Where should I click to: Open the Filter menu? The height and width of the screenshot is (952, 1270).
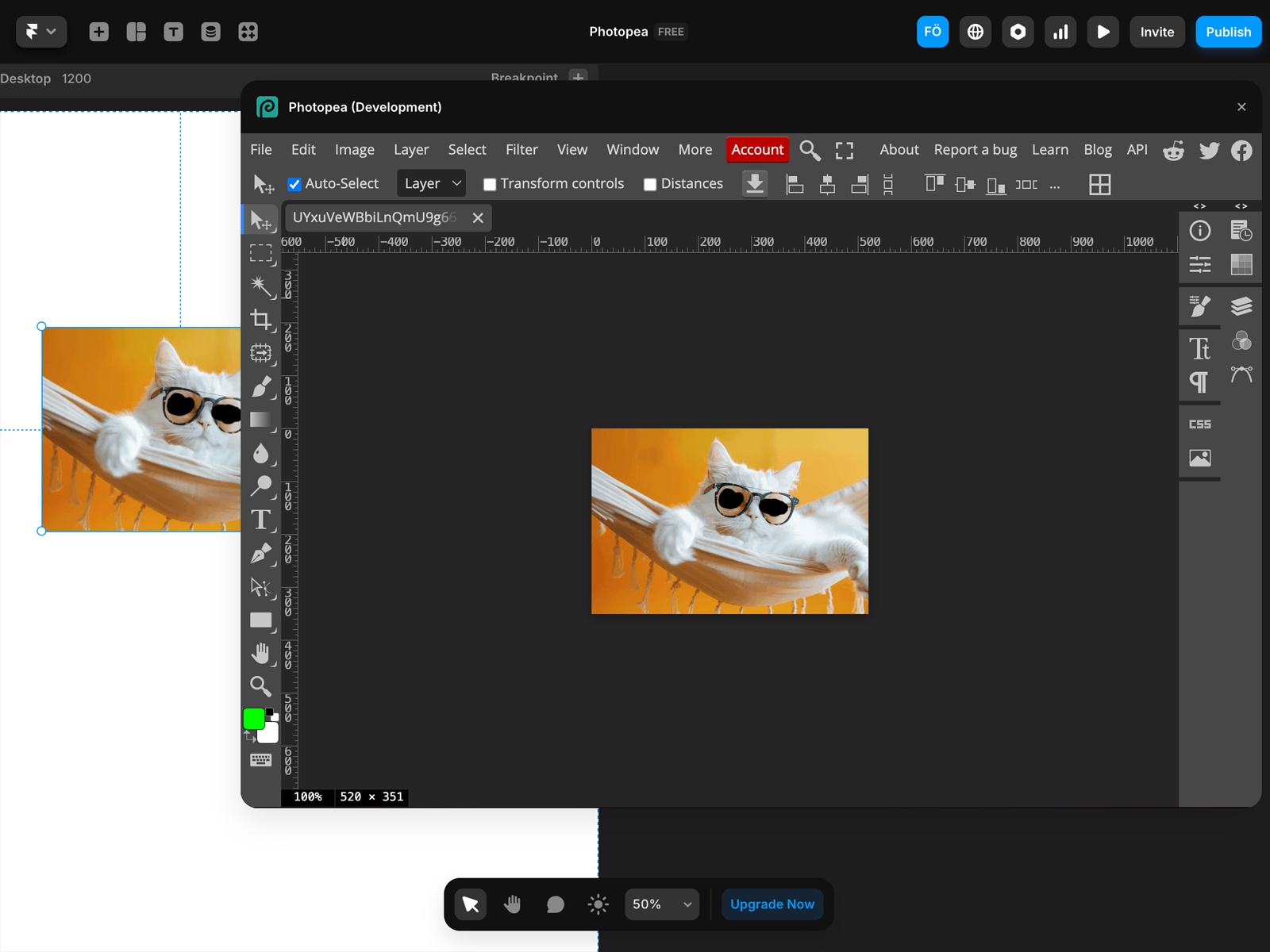[521, 150]
